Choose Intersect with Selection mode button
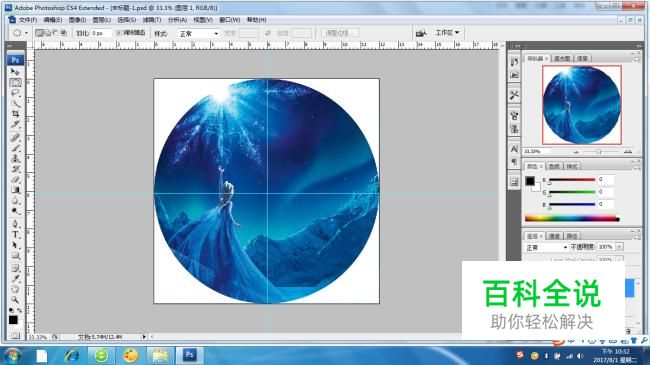Viewport: 650px width, 365px height. tap(63, 33)
